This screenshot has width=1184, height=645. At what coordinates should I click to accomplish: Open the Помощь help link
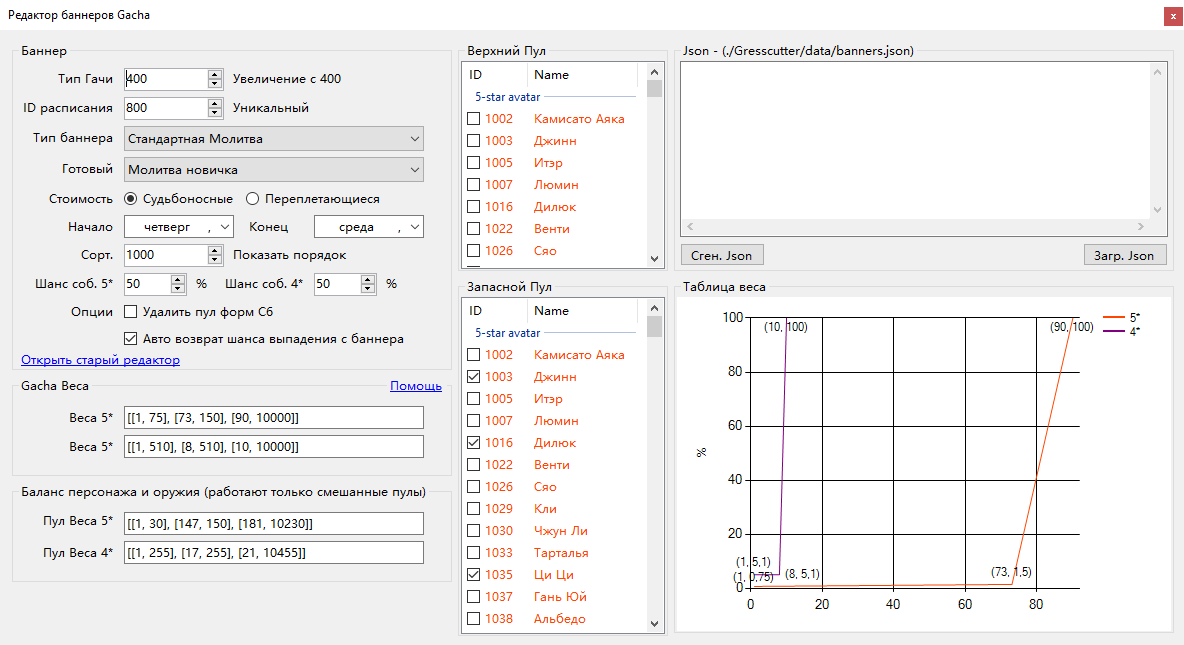coord(415,386)
